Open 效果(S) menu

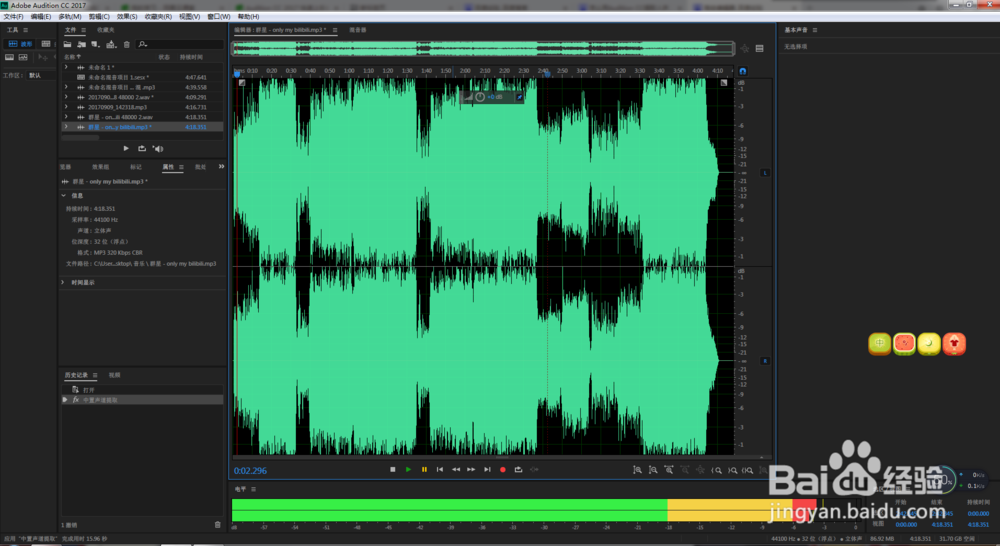pyautogui.click(x=127, y=17)
